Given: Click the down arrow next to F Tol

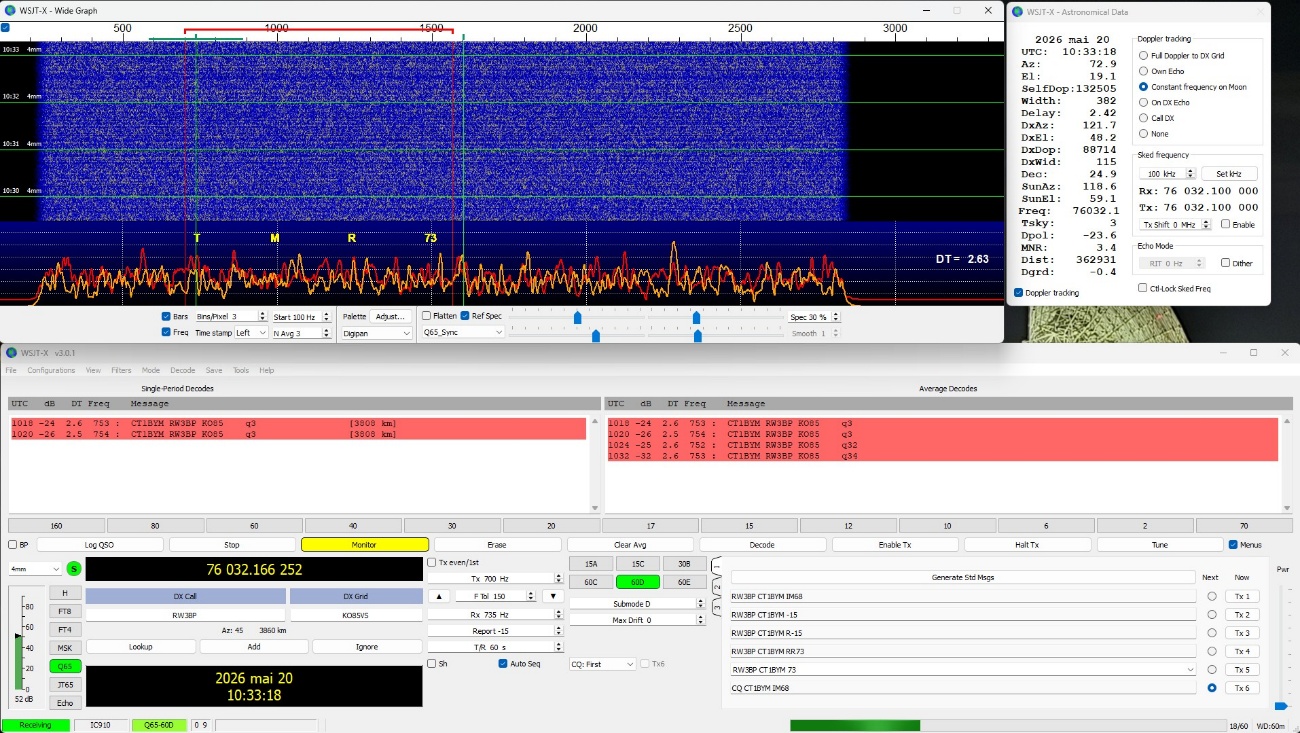Looking at the screenshot, I should tap(552, 596).
